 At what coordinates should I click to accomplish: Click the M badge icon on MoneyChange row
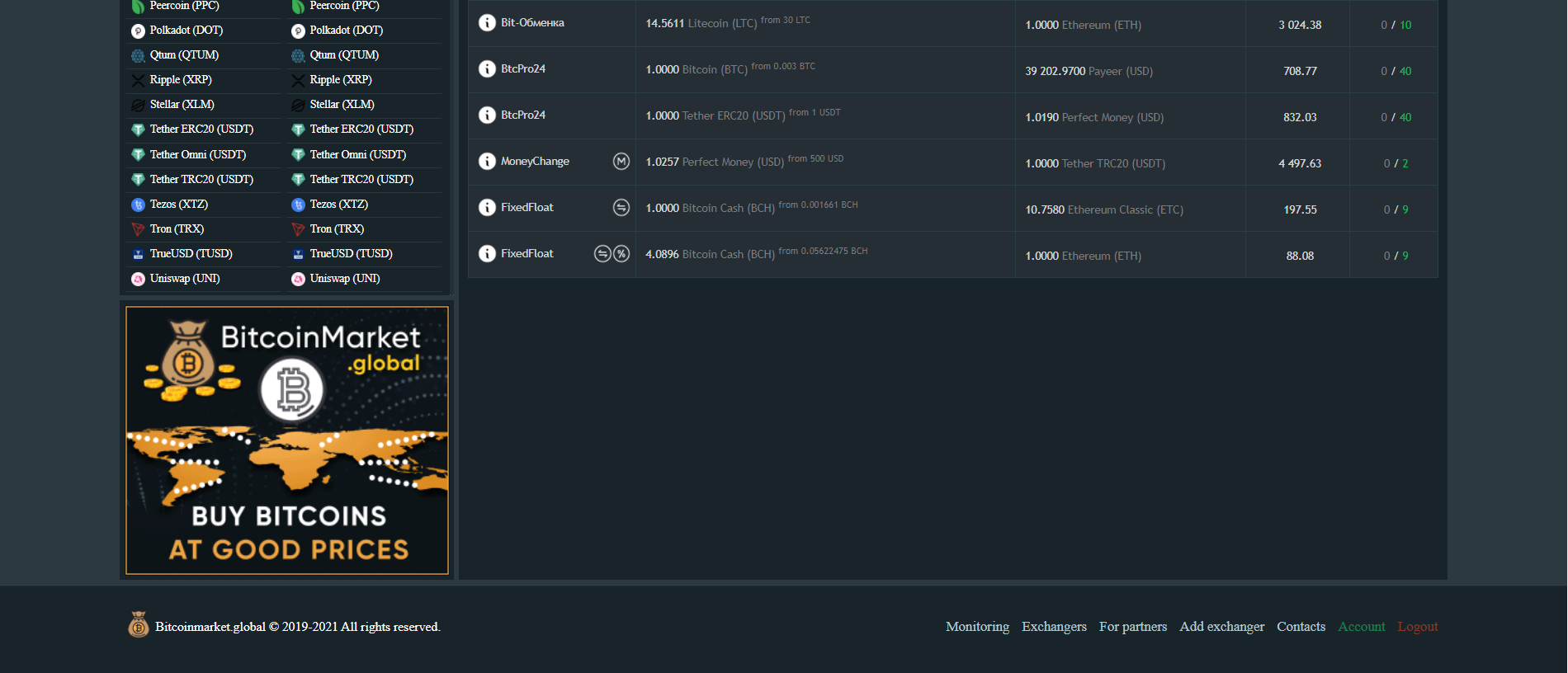point(621,161)
